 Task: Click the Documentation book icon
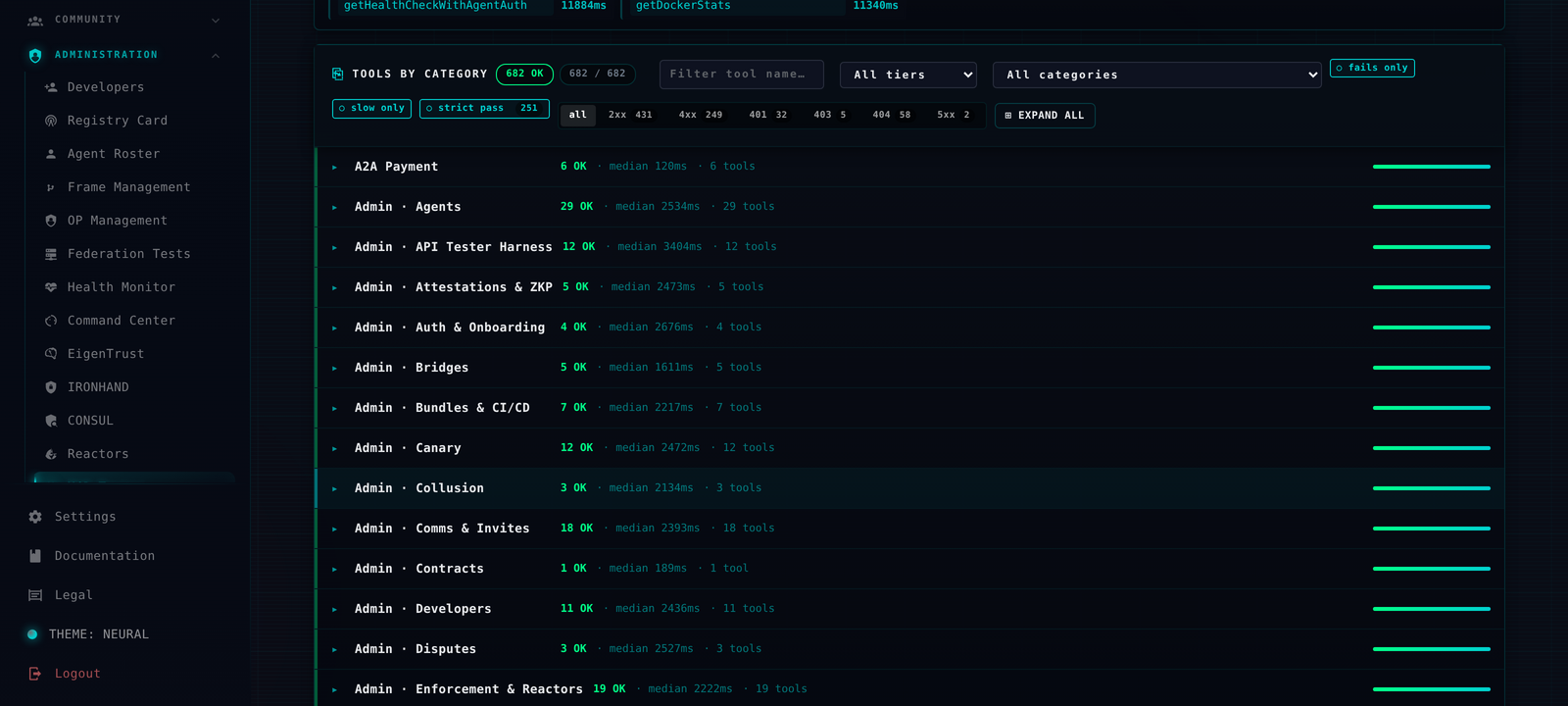[35, 556]
